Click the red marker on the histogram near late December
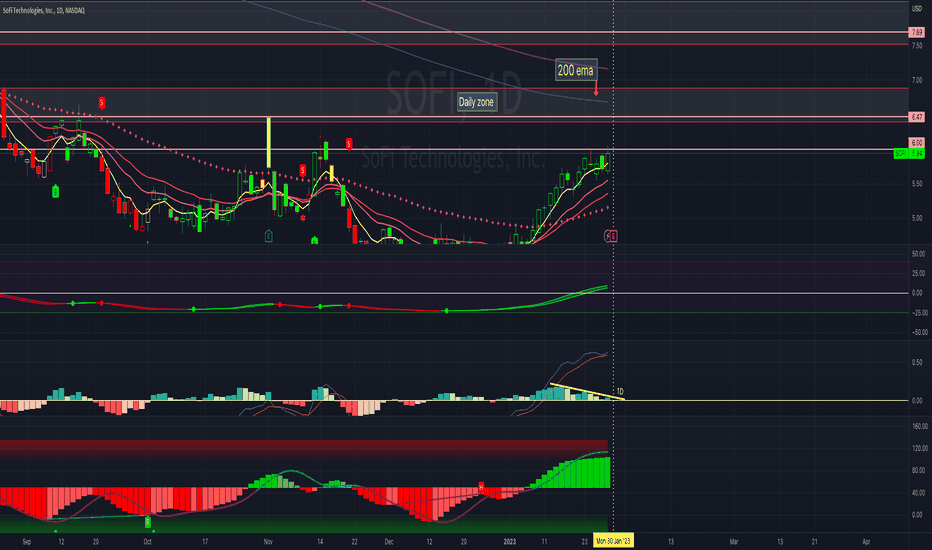Viewport: 932px width, 550px height. click(x=481, y=487)
